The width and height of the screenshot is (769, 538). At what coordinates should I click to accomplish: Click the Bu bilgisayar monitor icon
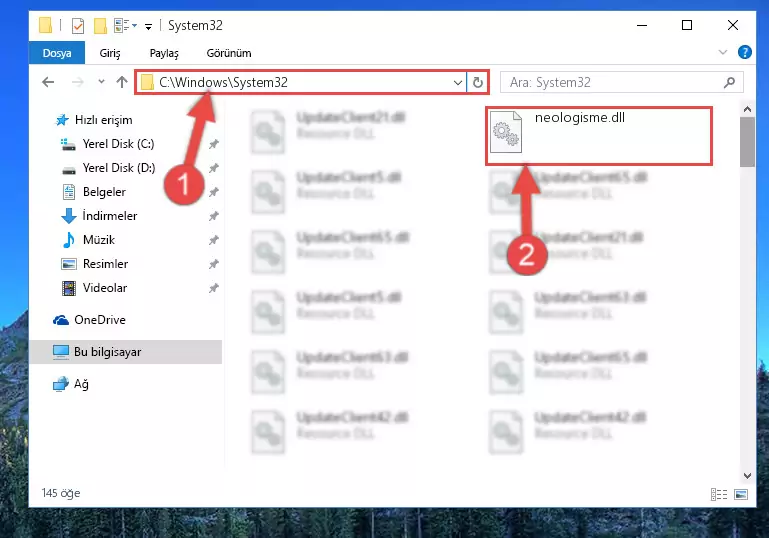click(61, 352)
